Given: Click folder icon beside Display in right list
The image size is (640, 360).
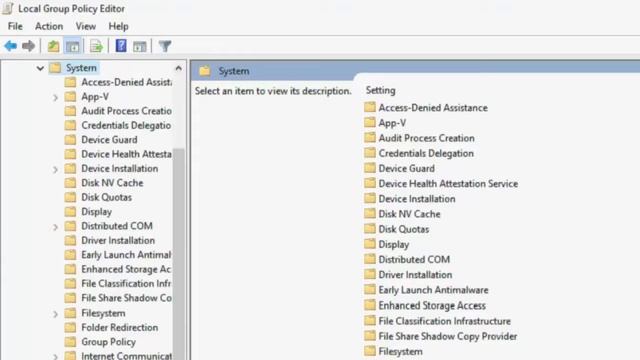Looking at the screenshot, I should [x=370, y=244].
